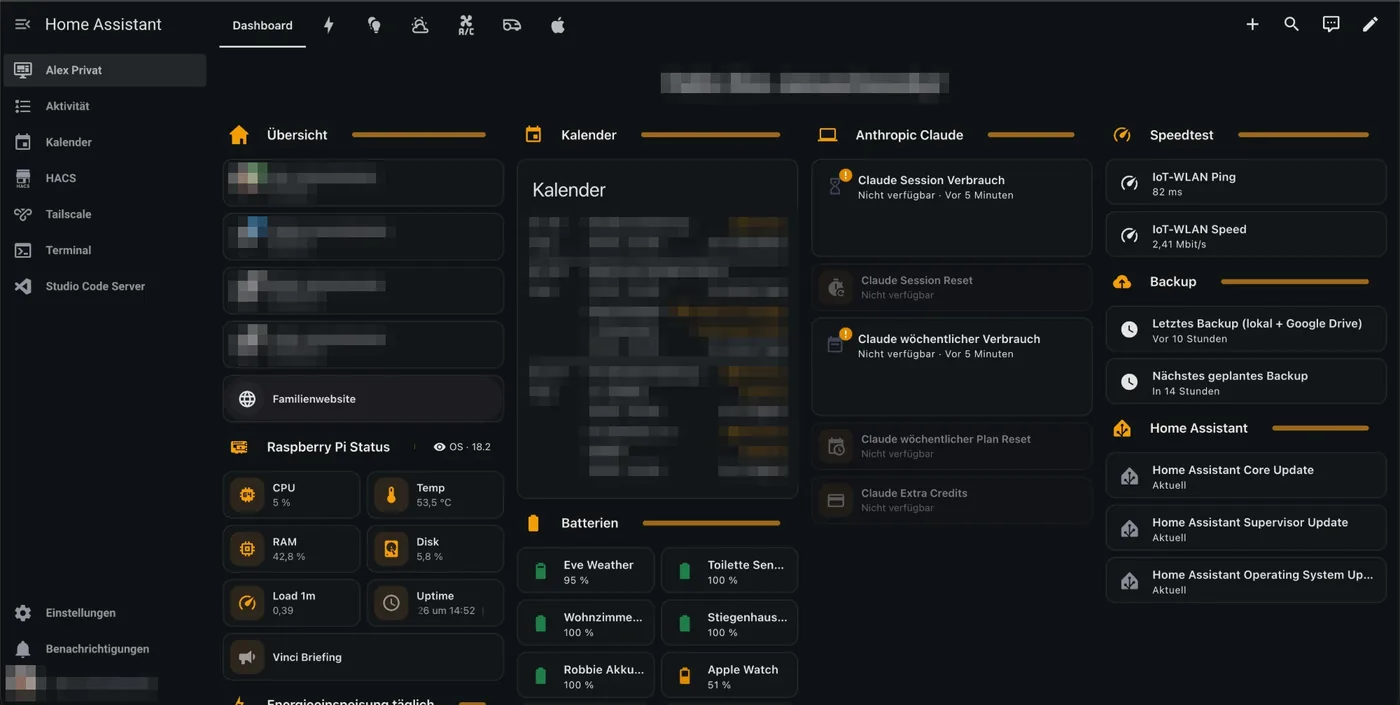Open Benachrichtigungen notifications

pyautogui.click(x=105, y=649)
